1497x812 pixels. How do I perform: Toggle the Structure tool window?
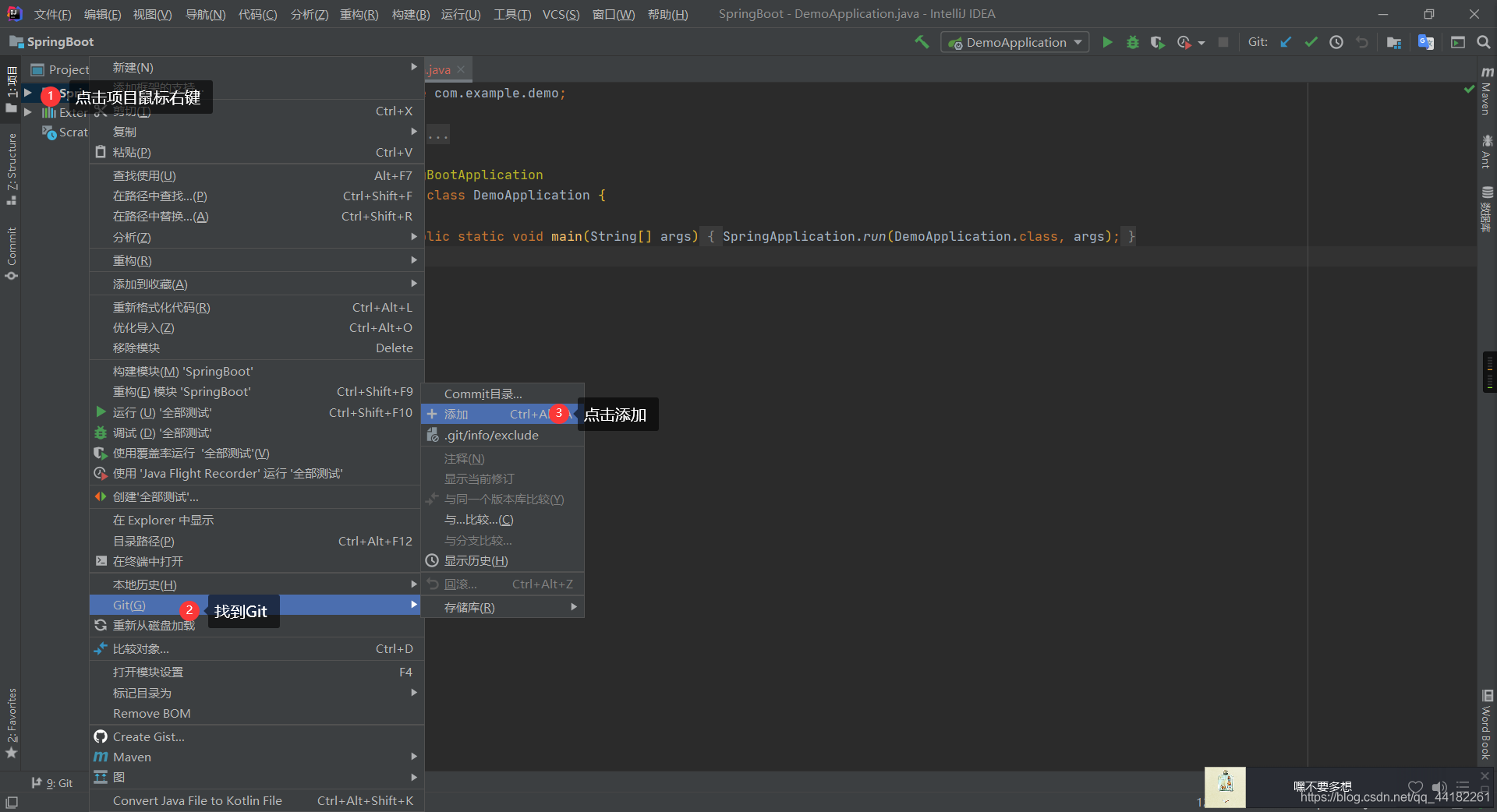12,168
